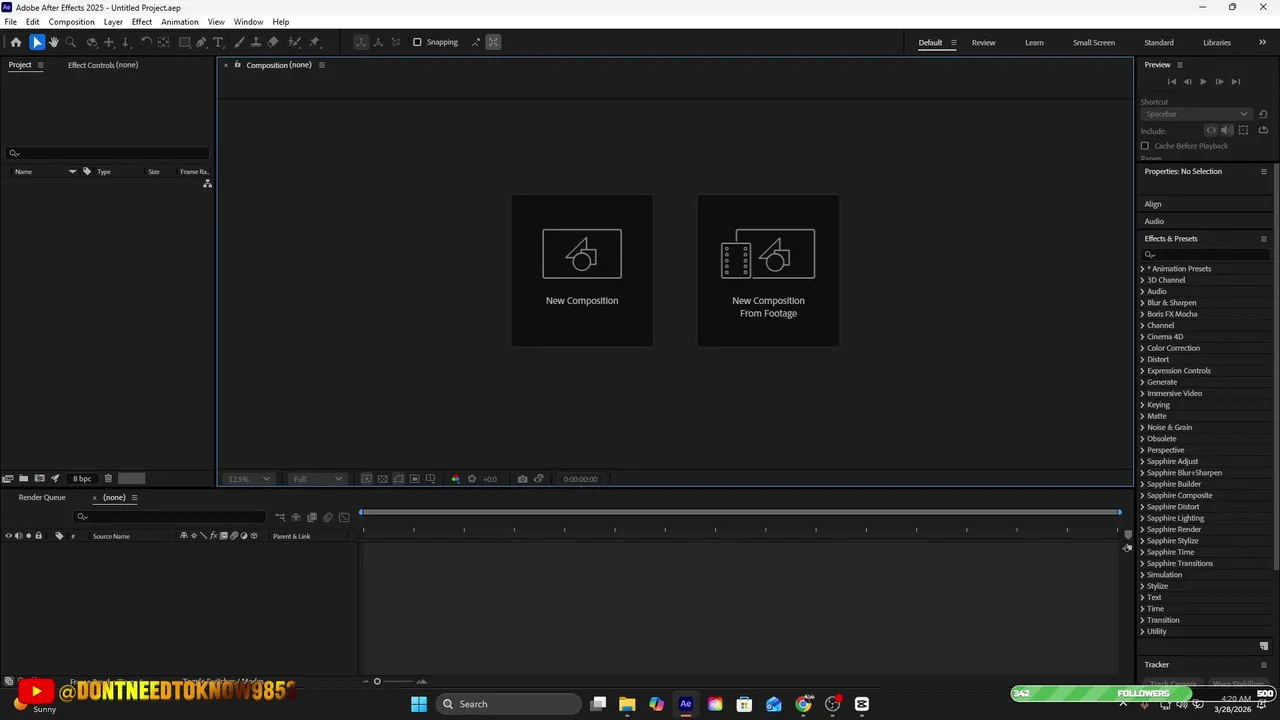
Task: Select the Selection (arrow) tool
Action: click(36, 42)
